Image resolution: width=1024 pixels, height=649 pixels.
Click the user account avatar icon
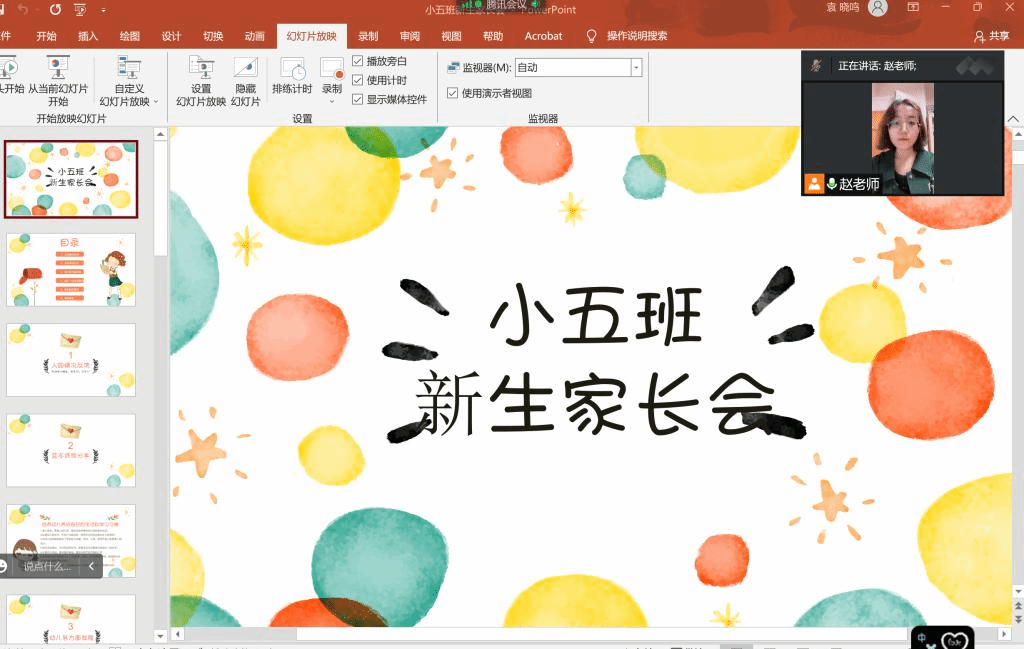point(878,8)
